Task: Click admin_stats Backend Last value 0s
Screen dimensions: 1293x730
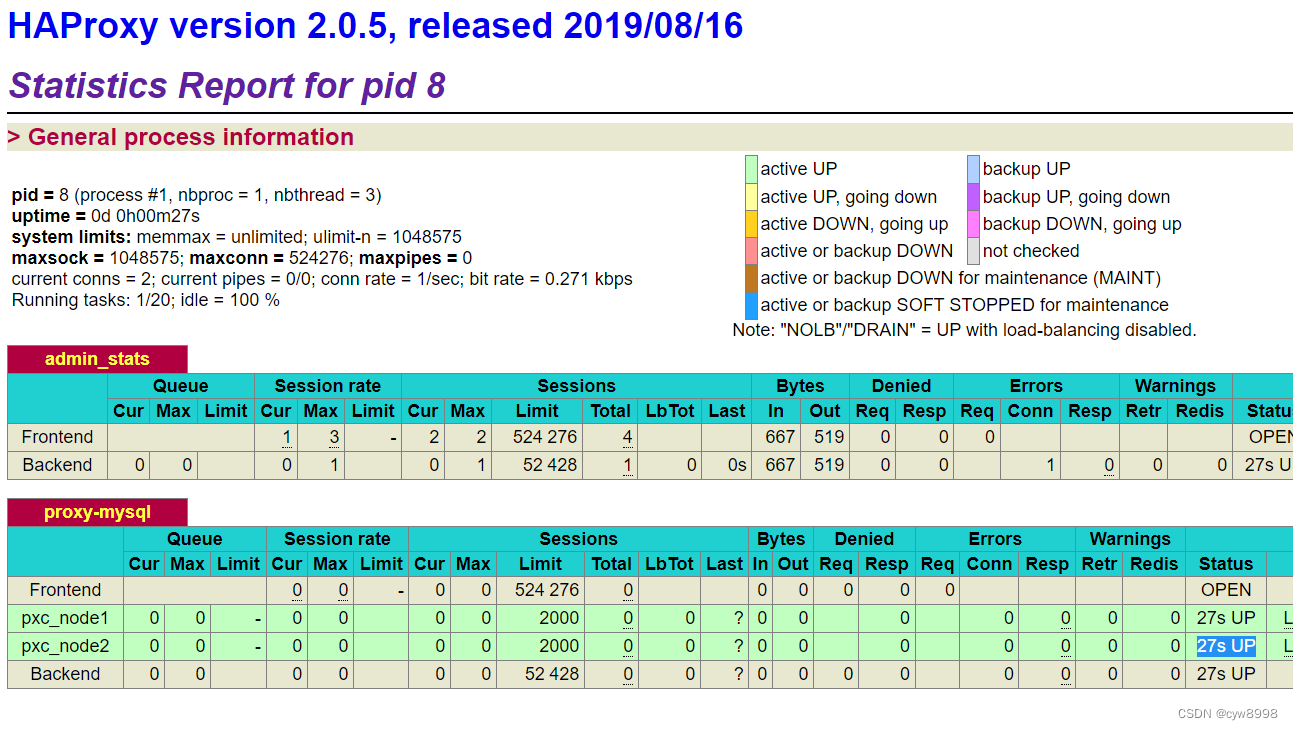Action: pyautogui.click(x=737, y=465)
